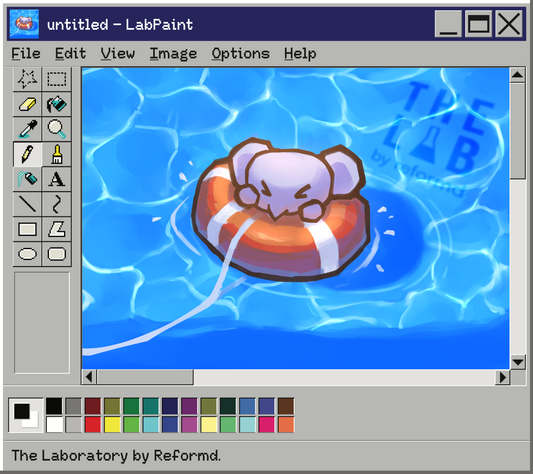Viewport: 533px width, 474px height.
Task: Click the painting canvas with floating mouse
Action: [295, 218]
